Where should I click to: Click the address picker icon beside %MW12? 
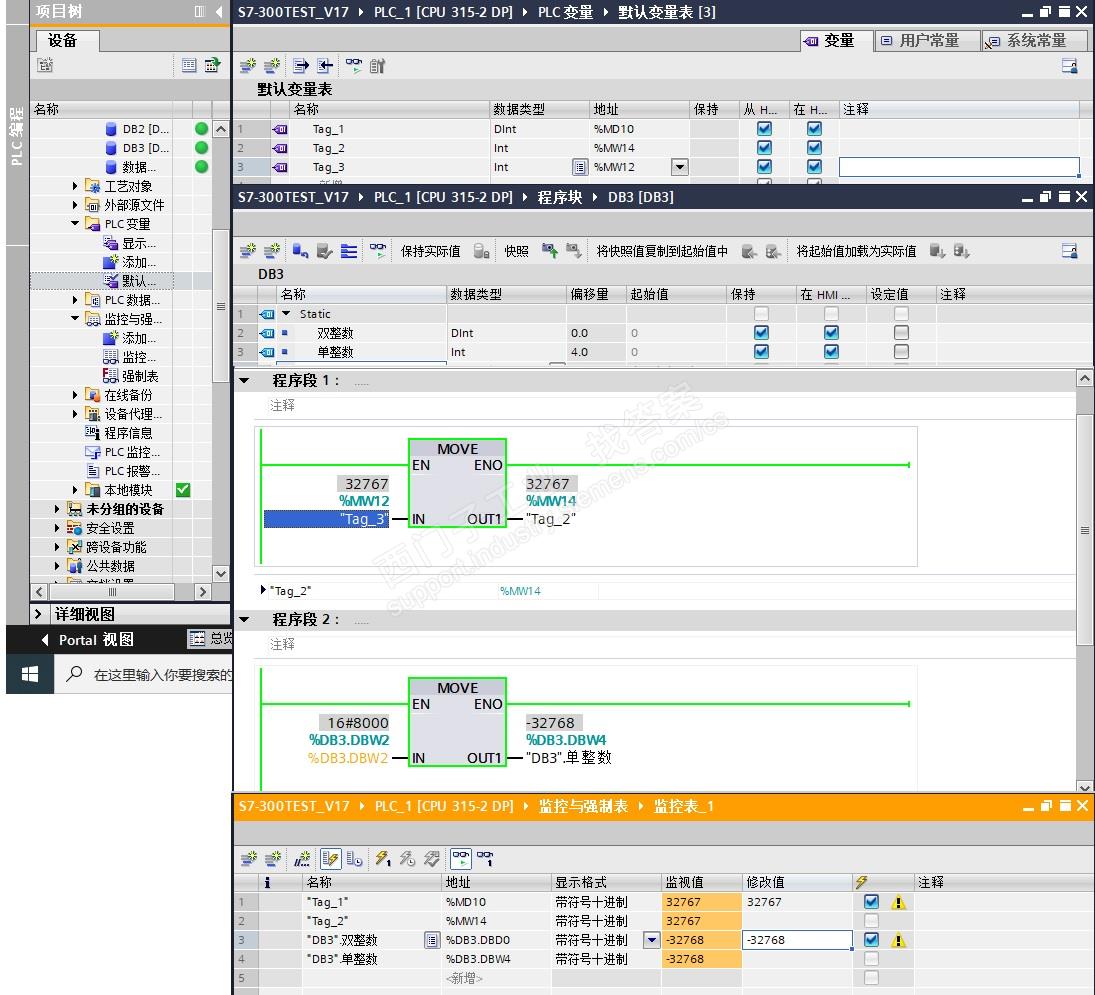[x=579, y=167]
